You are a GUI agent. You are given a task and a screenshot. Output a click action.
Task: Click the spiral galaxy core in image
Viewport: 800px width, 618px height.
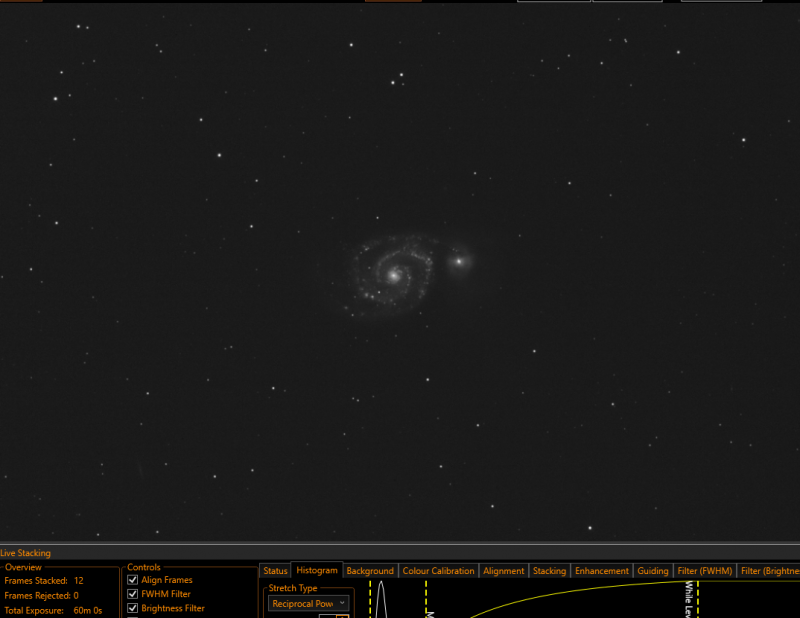pos(393,276)
